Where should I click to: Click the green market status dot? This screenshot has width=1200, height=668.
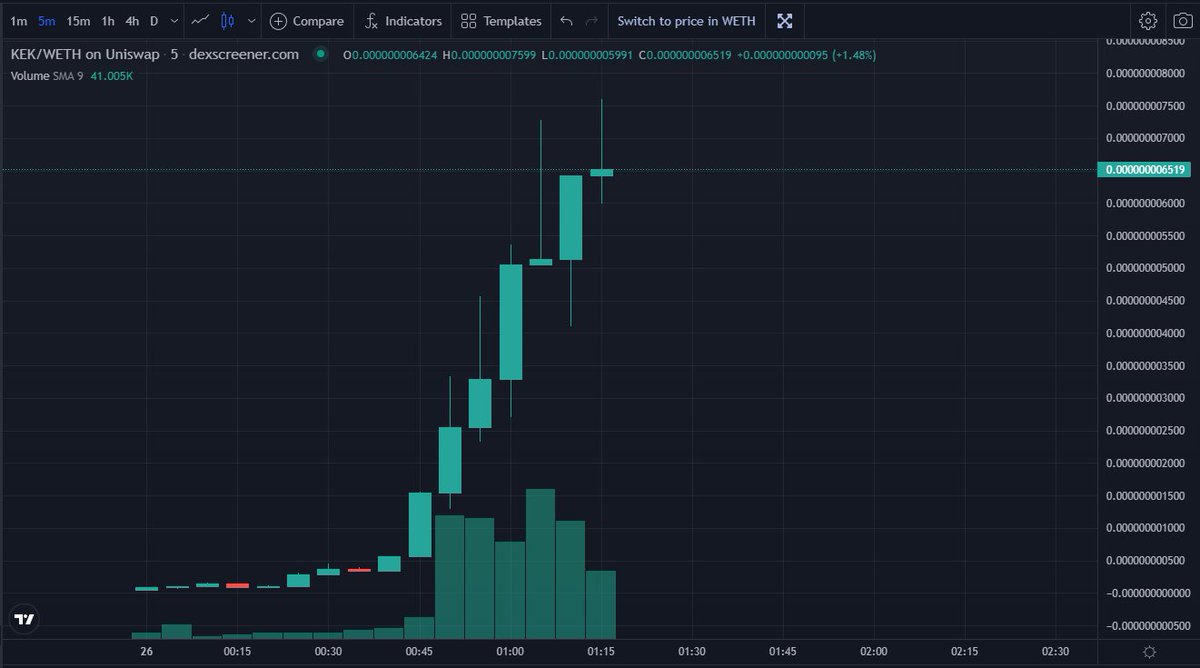pos(320,54)
